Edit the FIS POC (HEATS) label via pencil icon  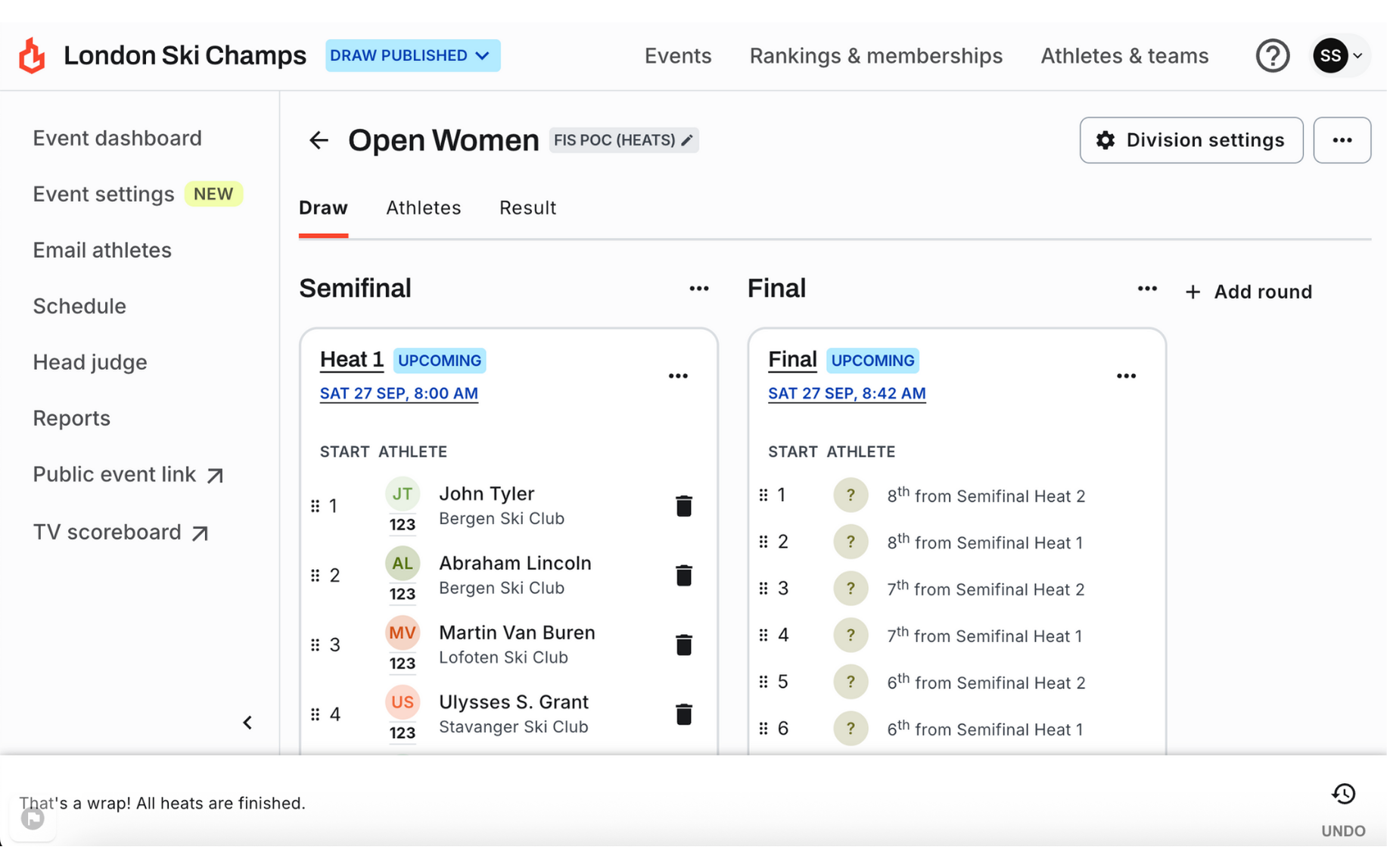coord(687,140)
